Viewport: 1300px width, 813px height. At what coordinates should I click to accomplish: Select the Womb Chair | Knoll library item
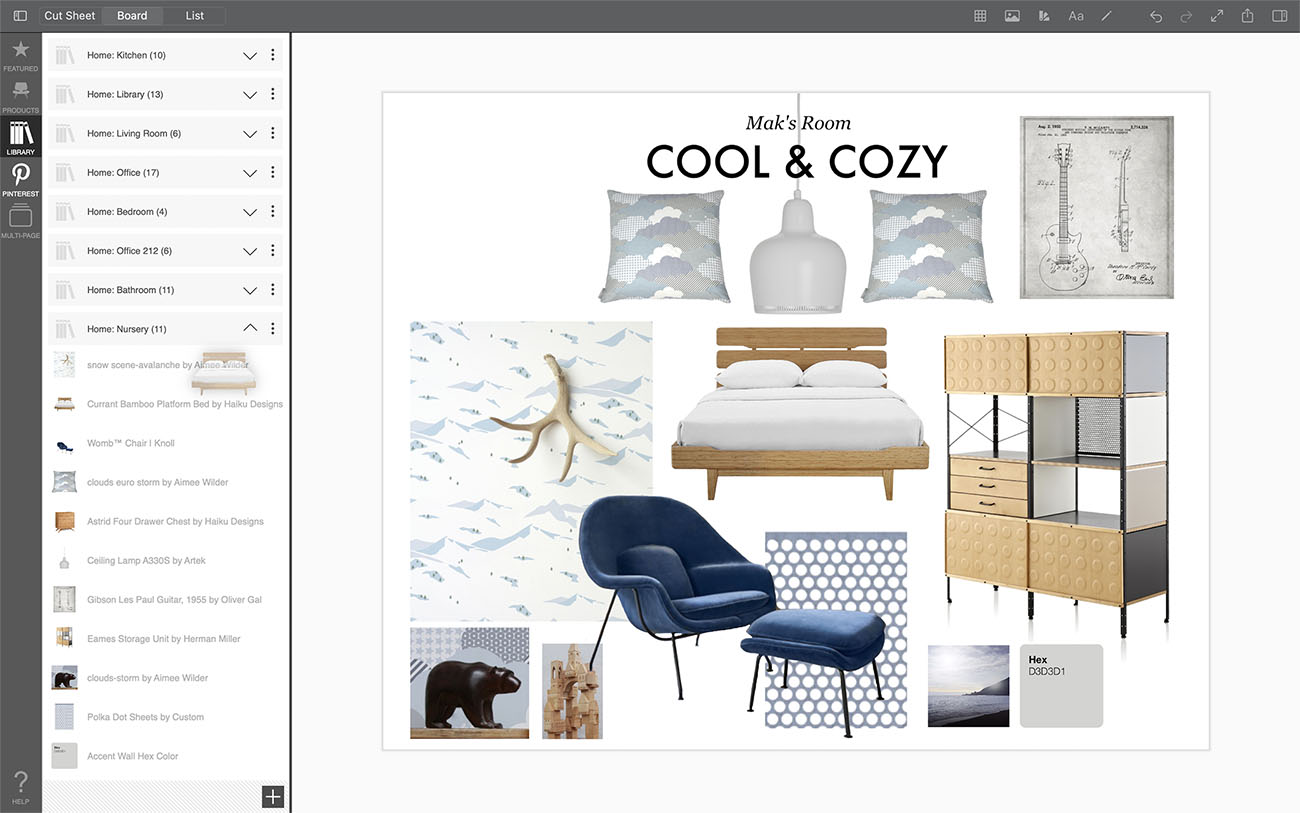[130, 444]
